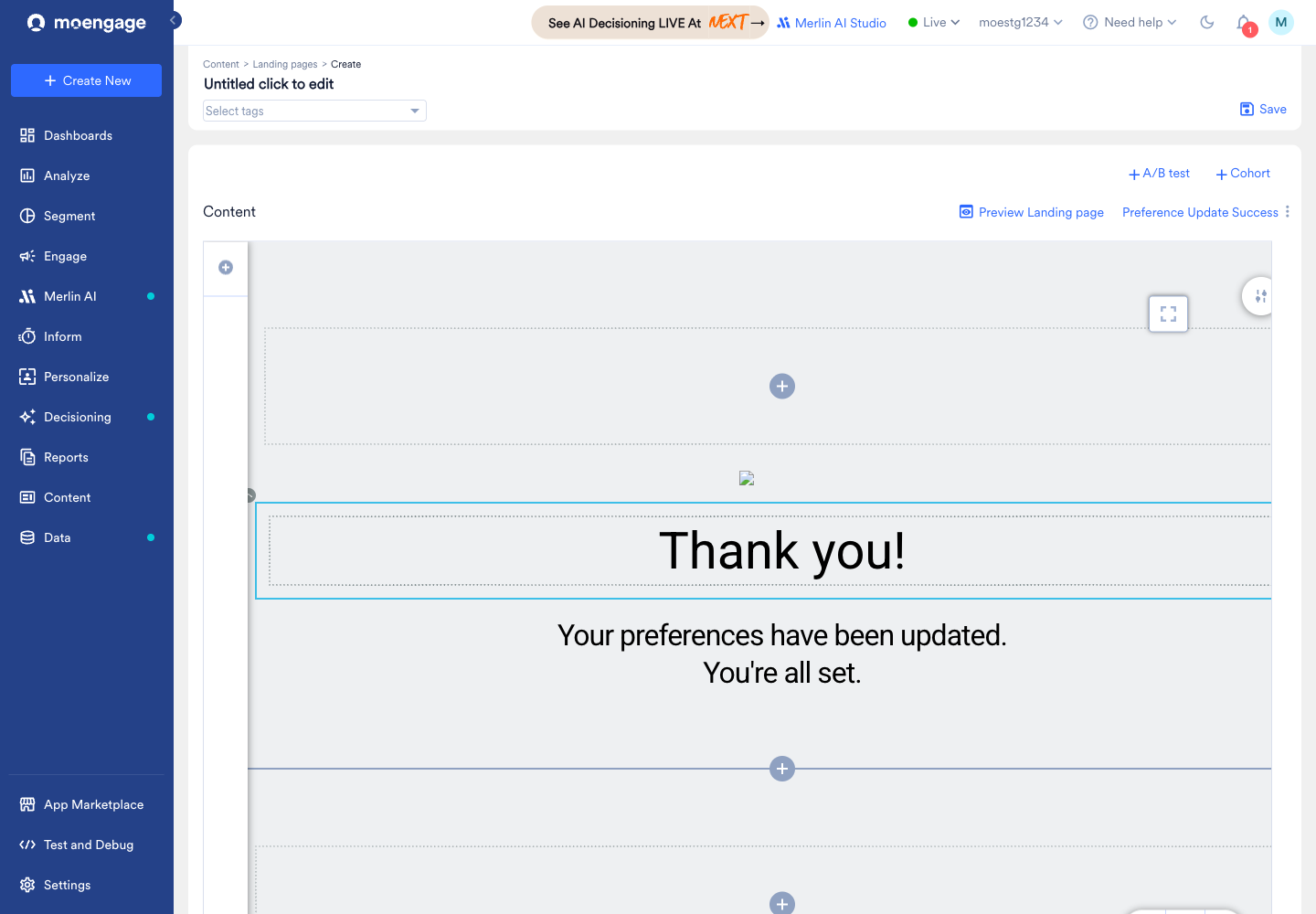This screenshot has width=1316, height=914.
Task: Click the Reports icon in the sidebar
Action: click(x=27, y=457)
